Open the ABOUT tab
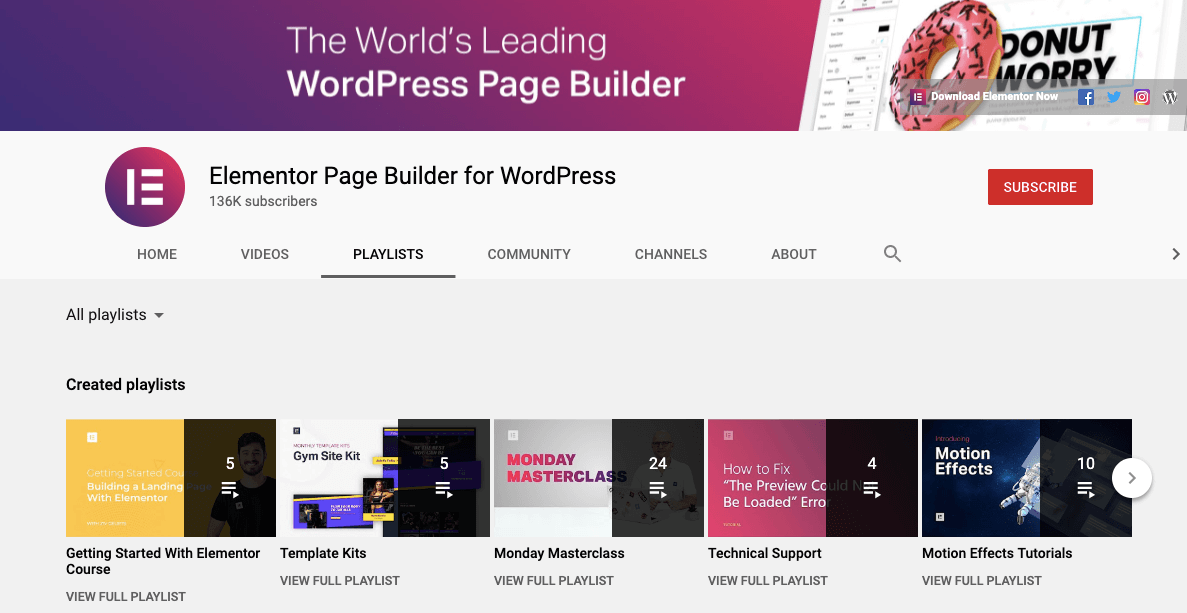Screen dimensions: 1187x613 (x=793, y=254)
